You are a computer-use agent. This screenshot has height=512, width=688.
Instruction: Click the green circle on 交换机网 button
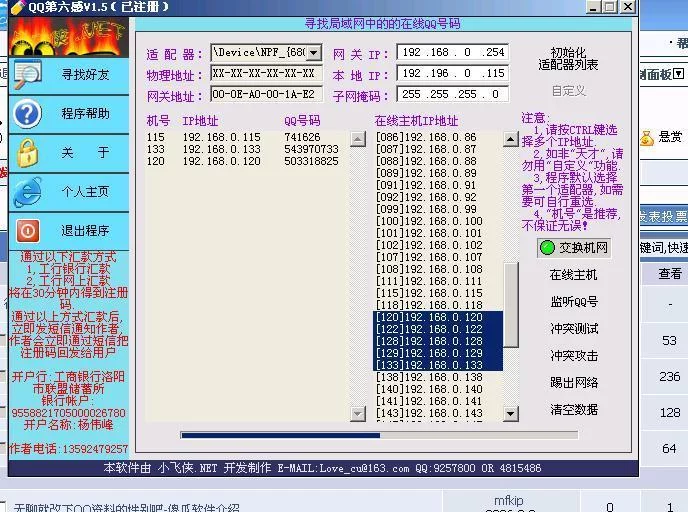tap(547, 248)
